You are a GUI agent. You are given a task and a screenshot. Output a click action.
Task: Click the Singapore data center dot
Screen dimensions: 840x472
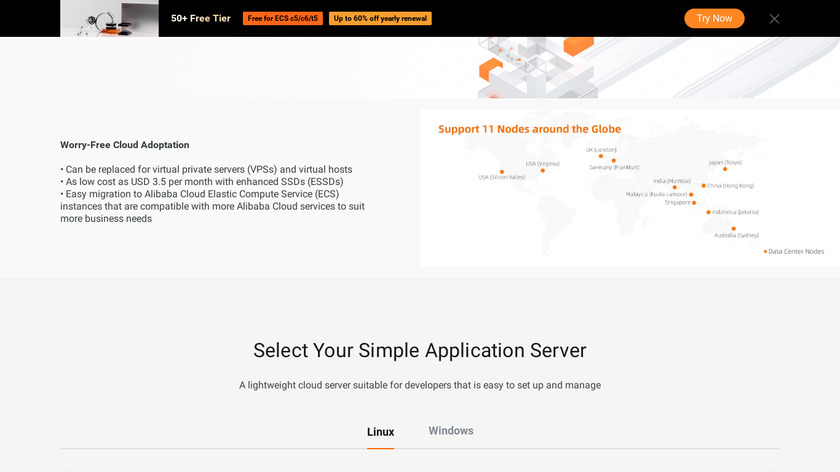[x=694, y=202]
